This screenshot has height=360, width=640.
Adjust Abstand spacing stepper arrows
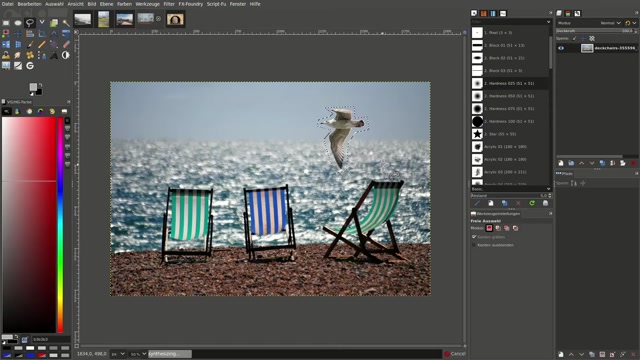pyautogui.click(x=550, y=196)
